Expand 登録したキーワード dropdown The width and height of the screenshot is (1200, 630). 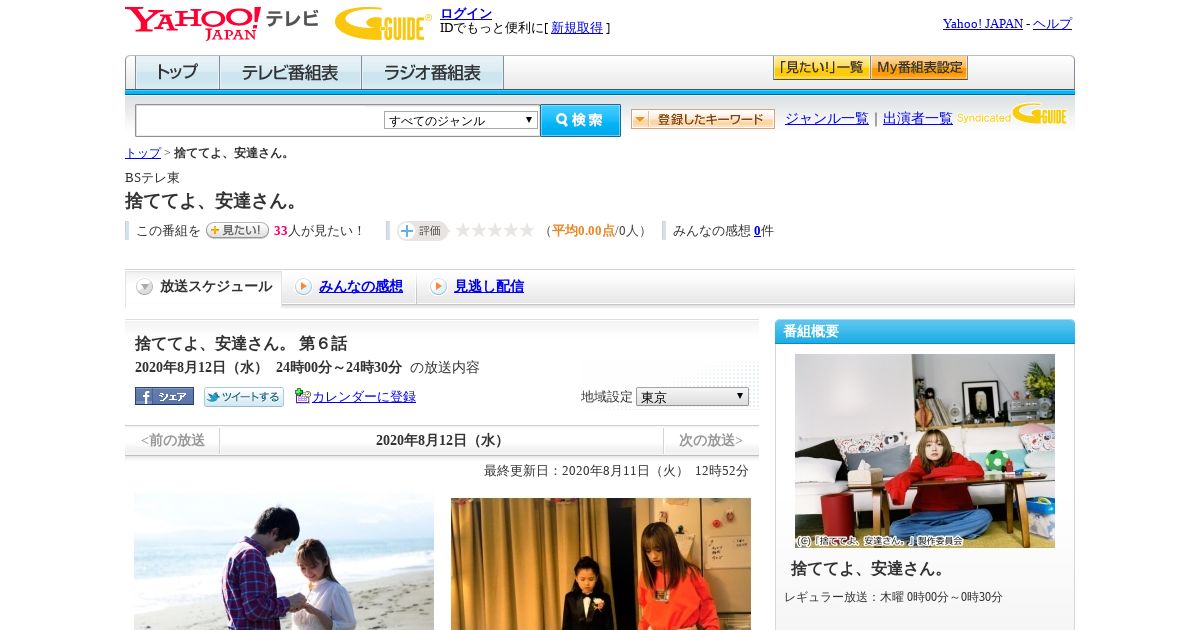point(702,119)
